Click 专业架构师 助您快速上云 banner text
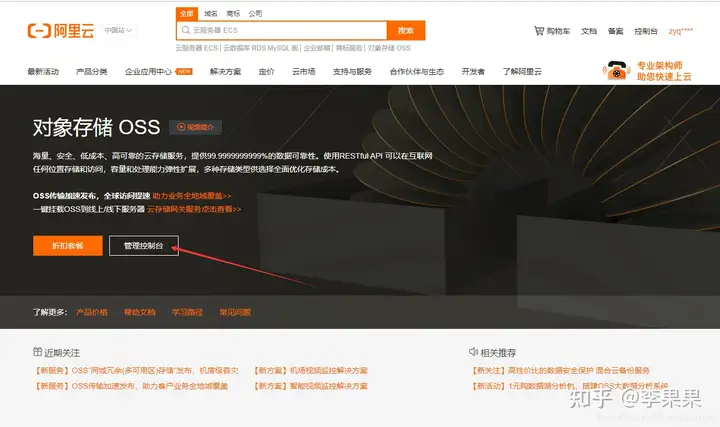Screen dimensions: 720x427 664,71
